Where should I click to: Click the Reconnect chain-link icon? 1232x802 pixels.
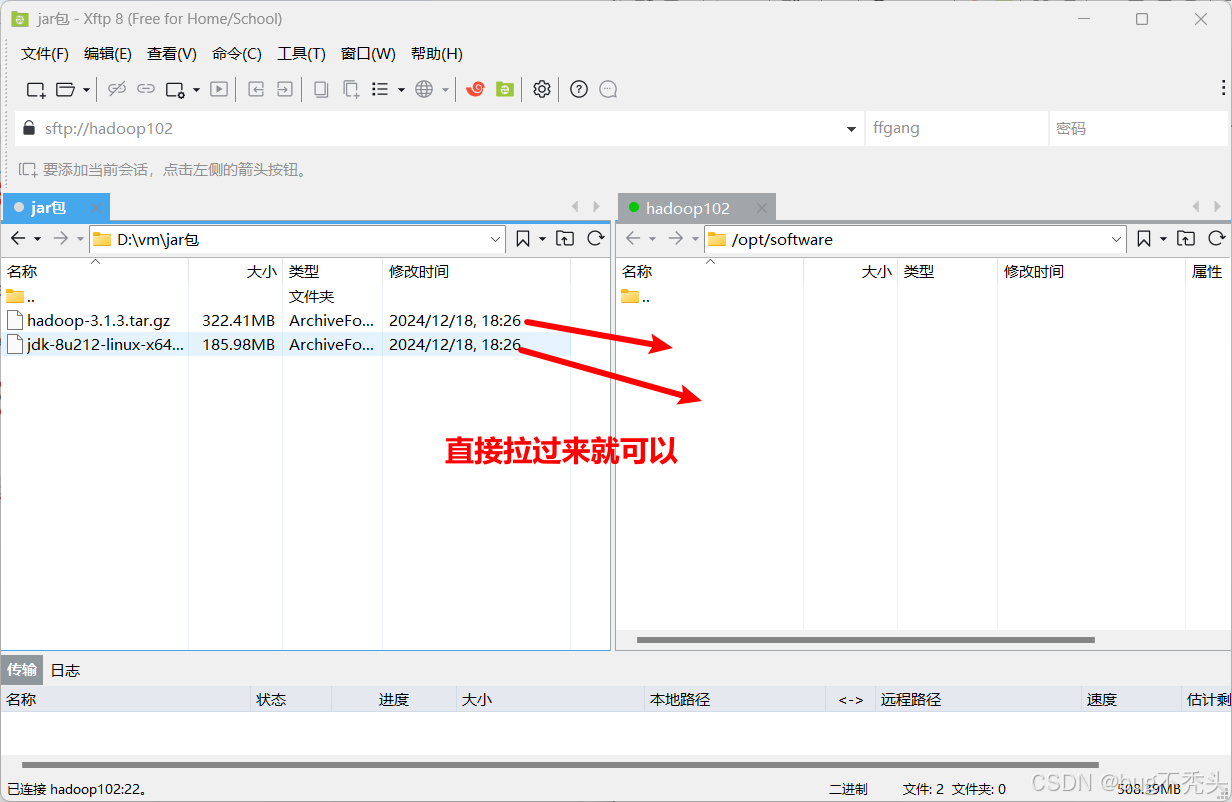(146, 89)
